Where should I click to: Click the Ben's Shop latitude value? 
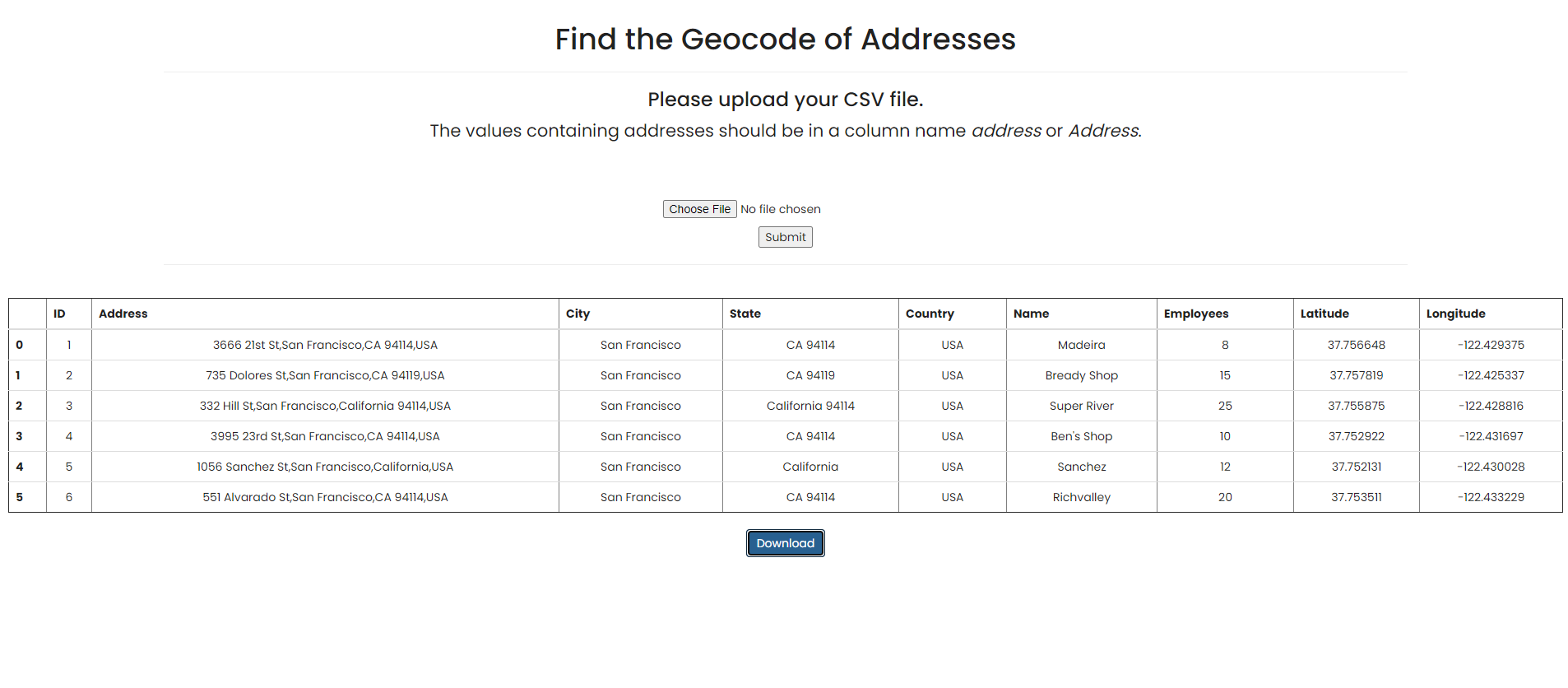tap(1357, 436)
